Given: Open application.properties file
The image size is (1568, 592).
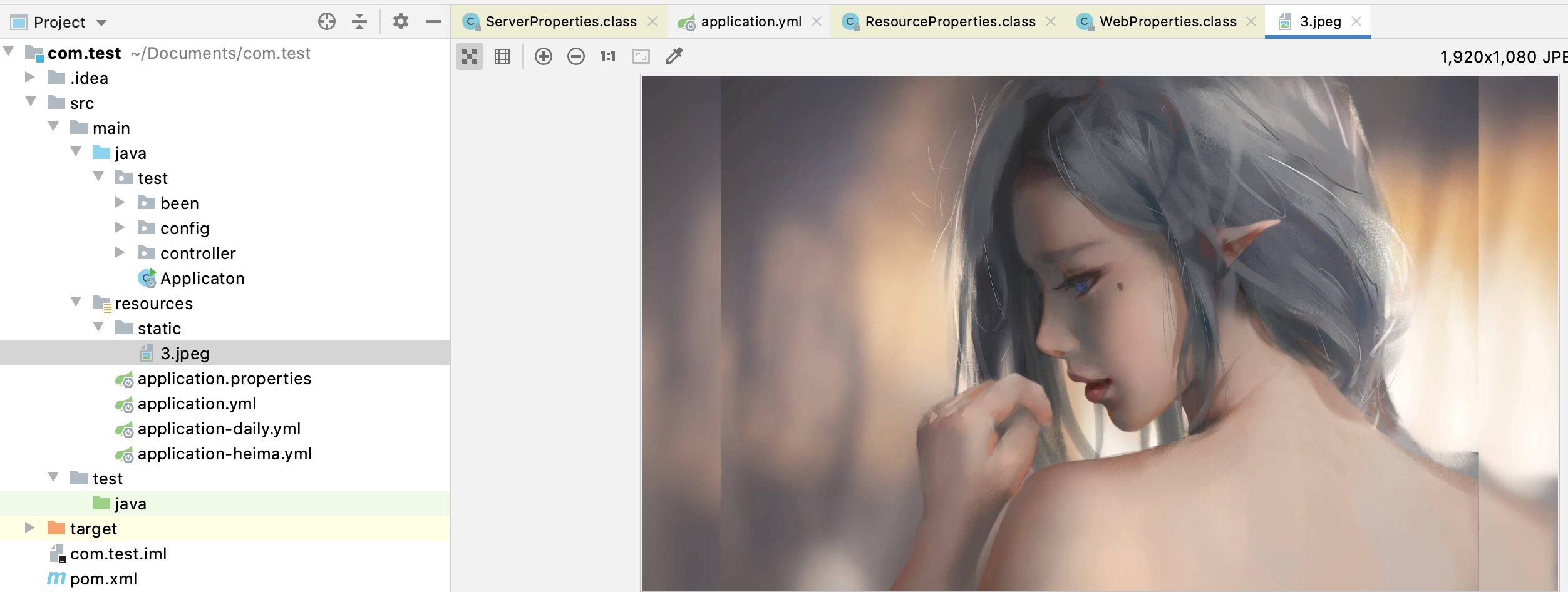Looking at the screenshot, I should 224,379.
